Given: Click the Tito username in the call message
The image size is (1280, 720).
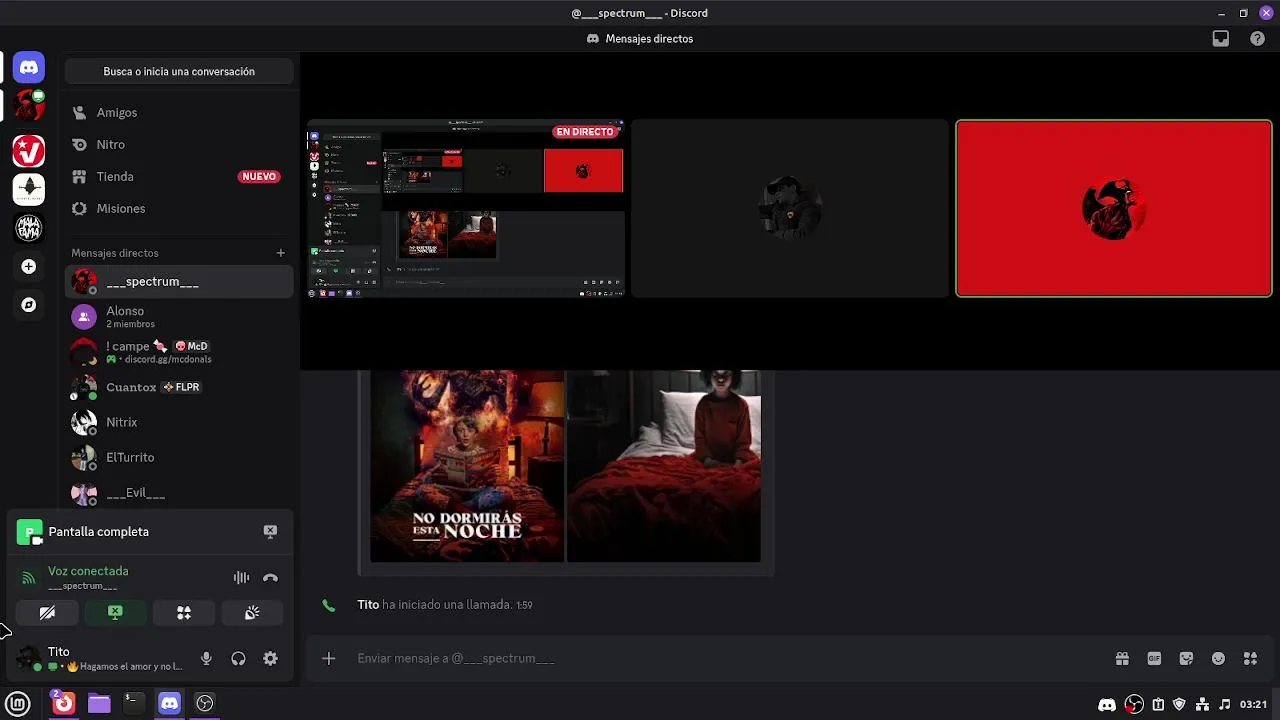Looking at the screenshot, I should point(368,605).
